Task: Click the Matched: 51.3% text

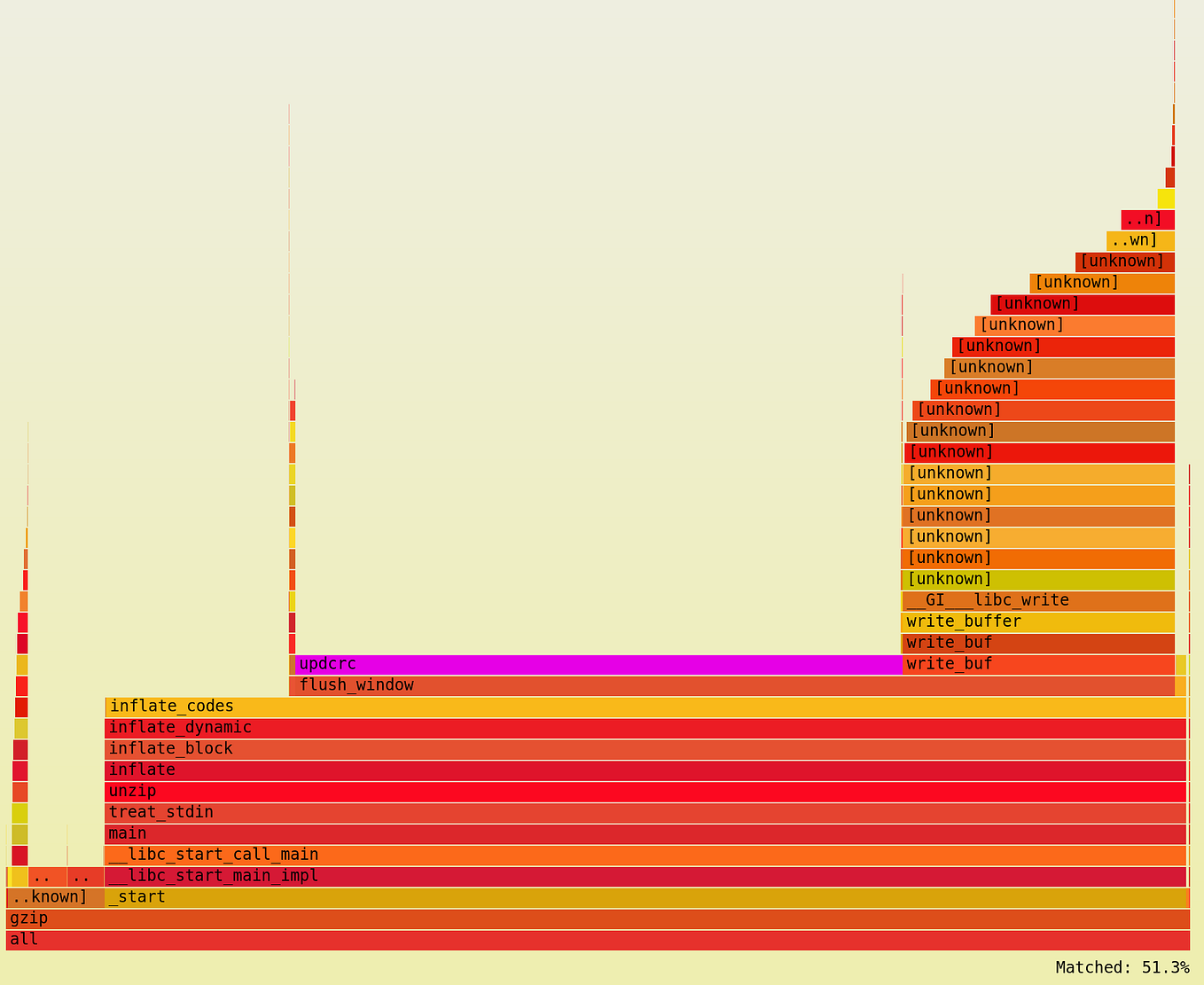Action: (1122, 966)
